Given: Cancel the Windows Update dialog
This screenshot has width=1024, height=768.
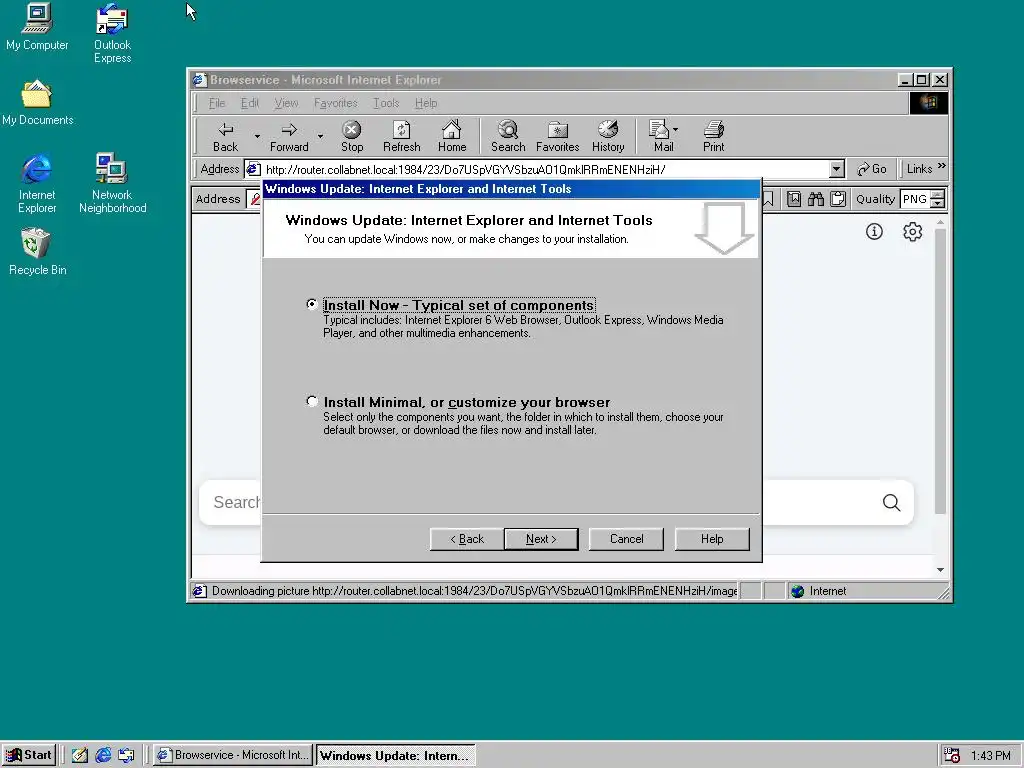Looking at the screenshot, I should tap(626, 539).
